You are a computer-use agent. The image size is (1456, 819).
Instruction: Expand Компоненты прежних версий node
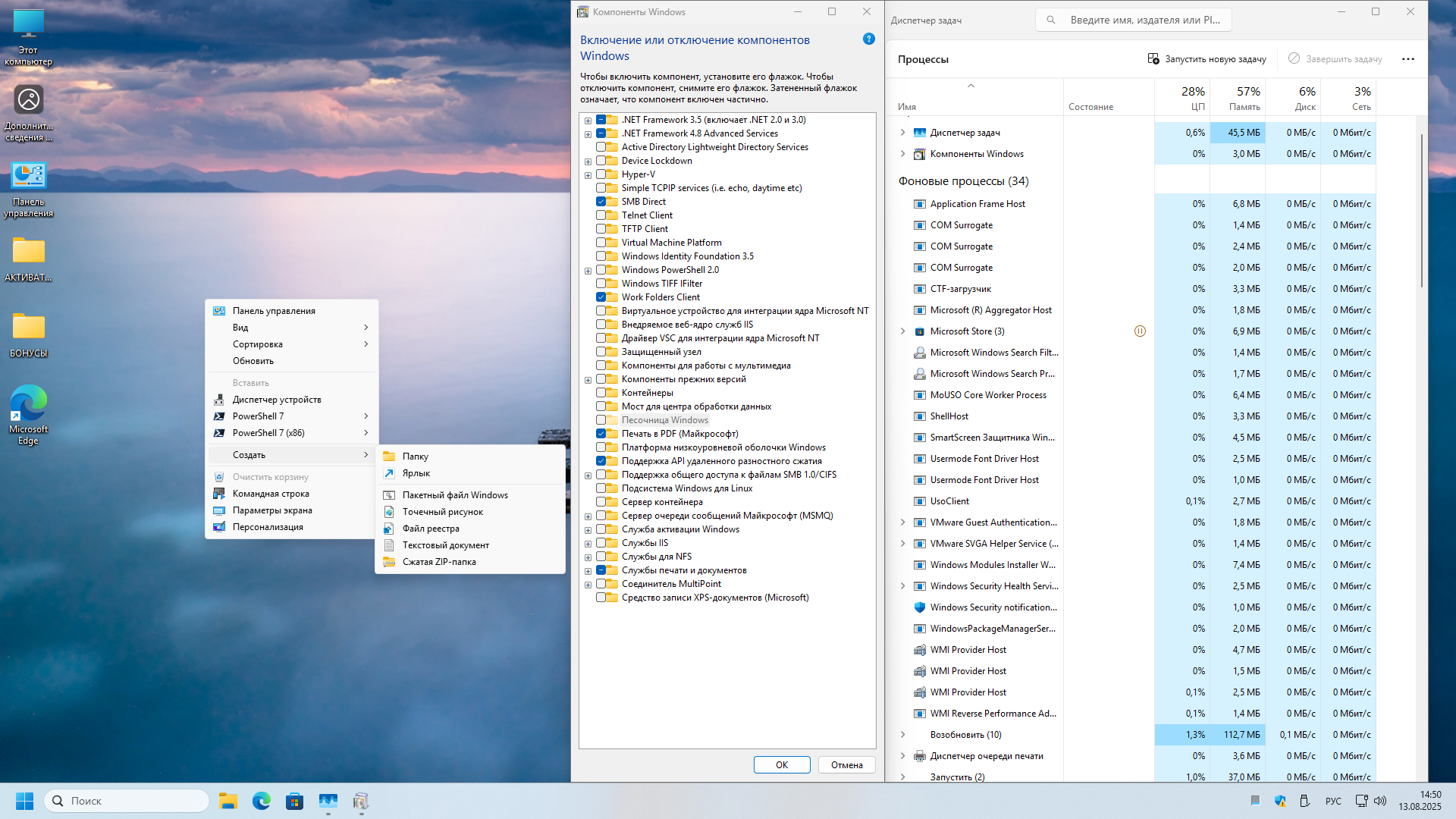pos(588,380)
